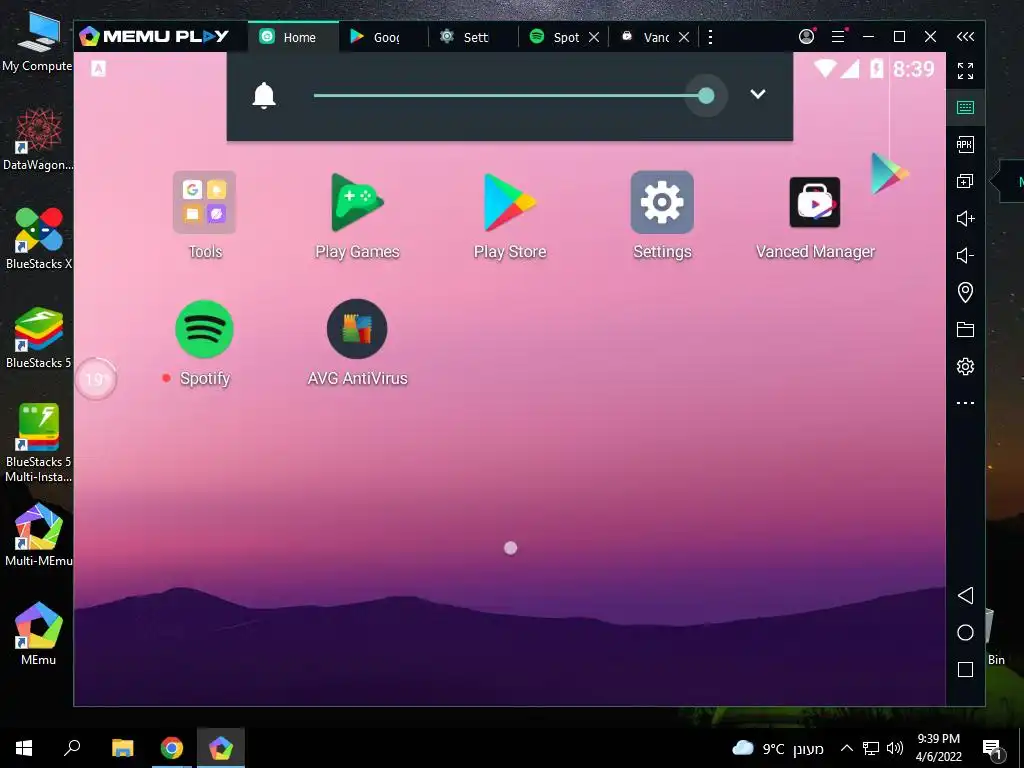Image resolution: width=1024 pixels, height=768 pixels.
Task: Close the Spotify tab
Action: point(594,37)
